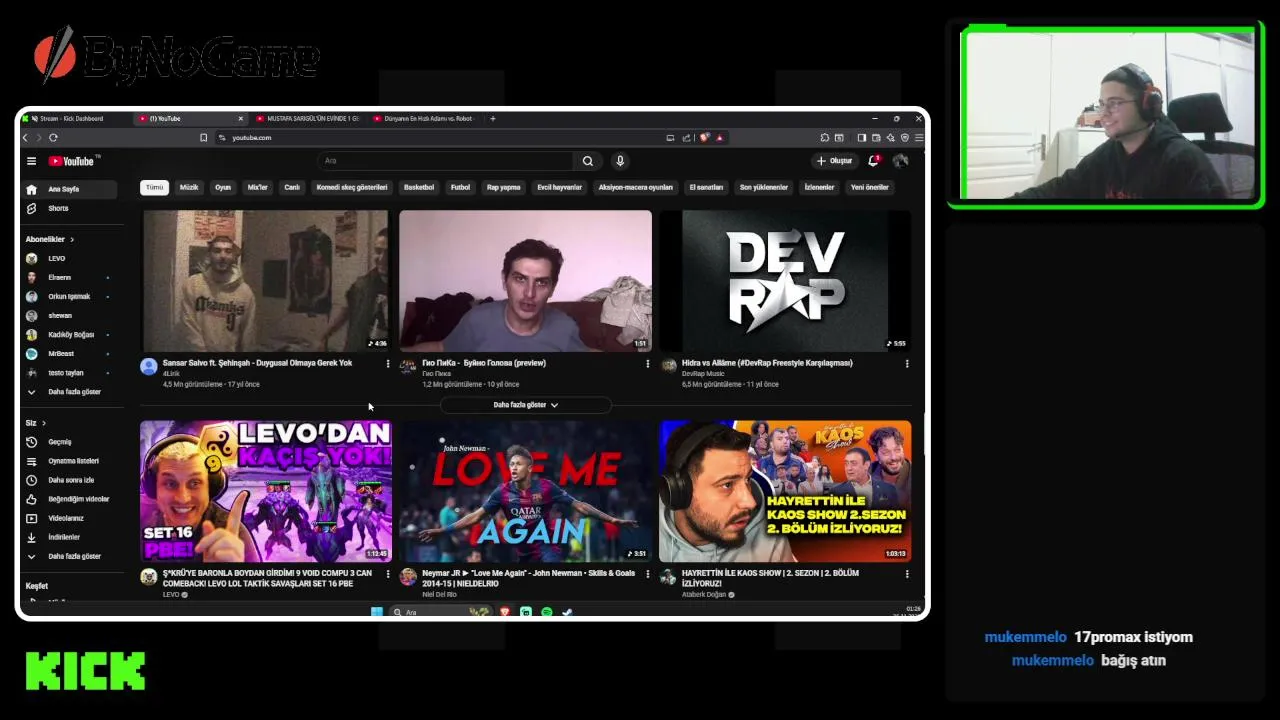This screenshot has width=1280, height=720.
Task: Open the account avatar menu
Action: click(900, 161)
